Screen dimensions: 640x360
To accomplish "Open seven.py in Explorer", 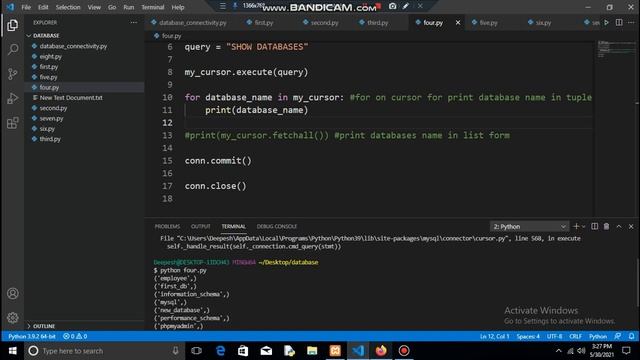I will click(51, 118).
